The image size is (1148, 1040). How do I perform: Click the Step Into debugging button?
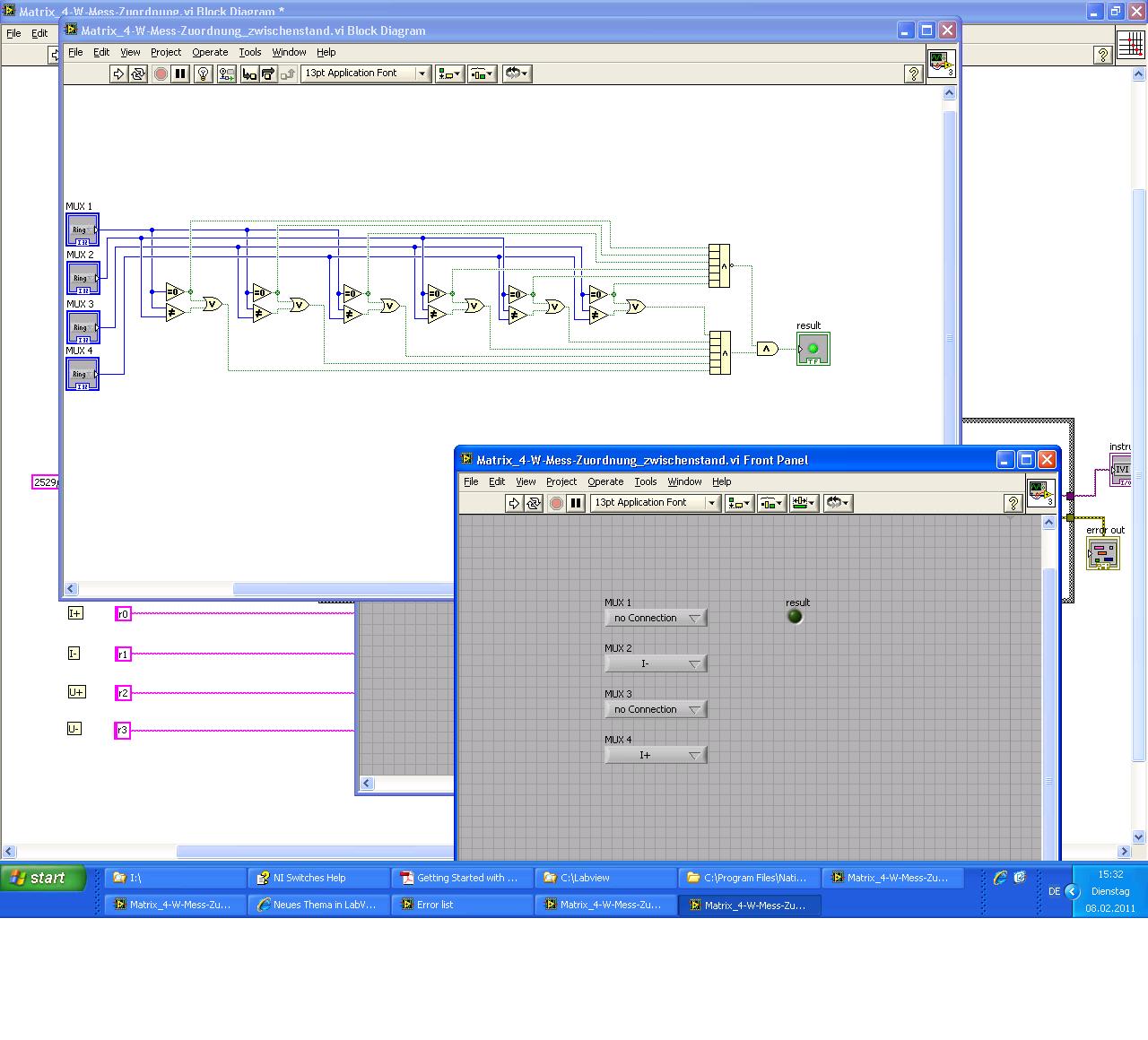(248, 74)
